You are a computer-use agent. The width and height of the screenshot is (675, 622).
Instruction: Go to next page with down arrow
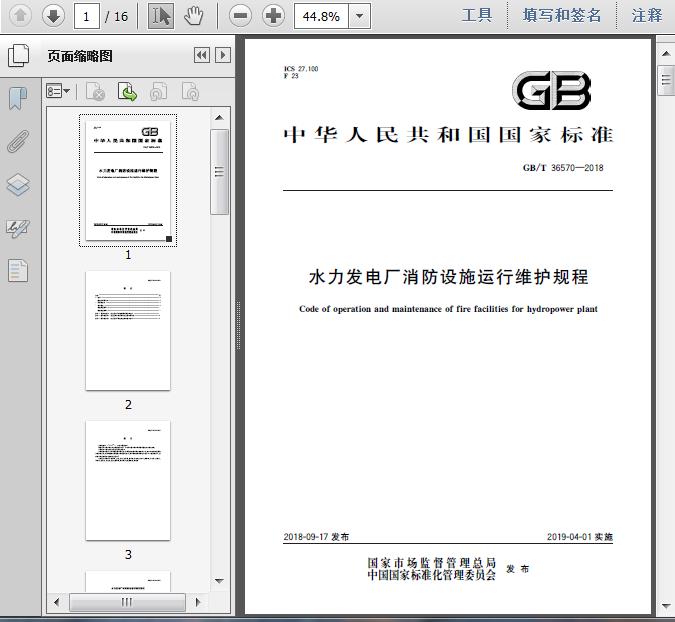tap(53, 16)
